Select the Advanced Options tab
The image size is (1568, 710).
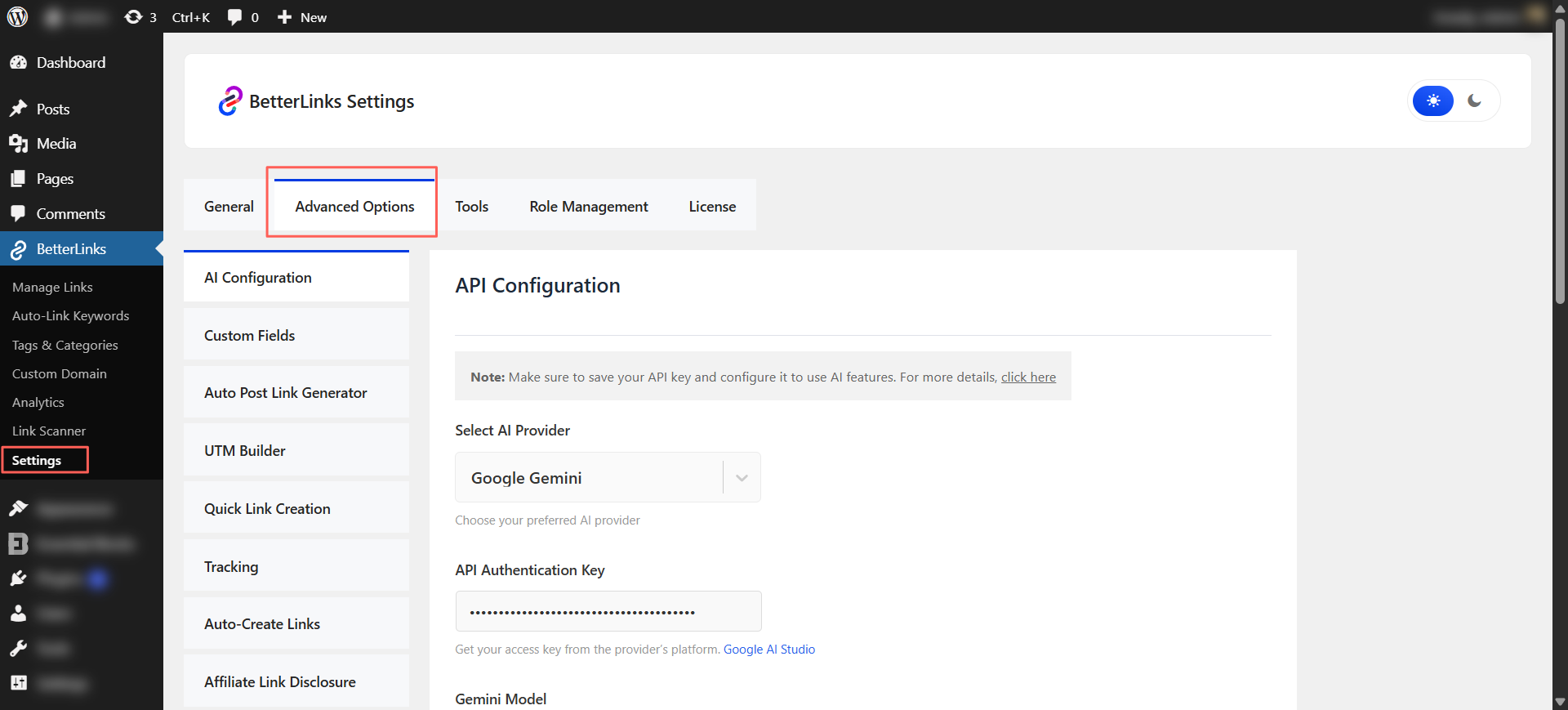tap(354, 207)
